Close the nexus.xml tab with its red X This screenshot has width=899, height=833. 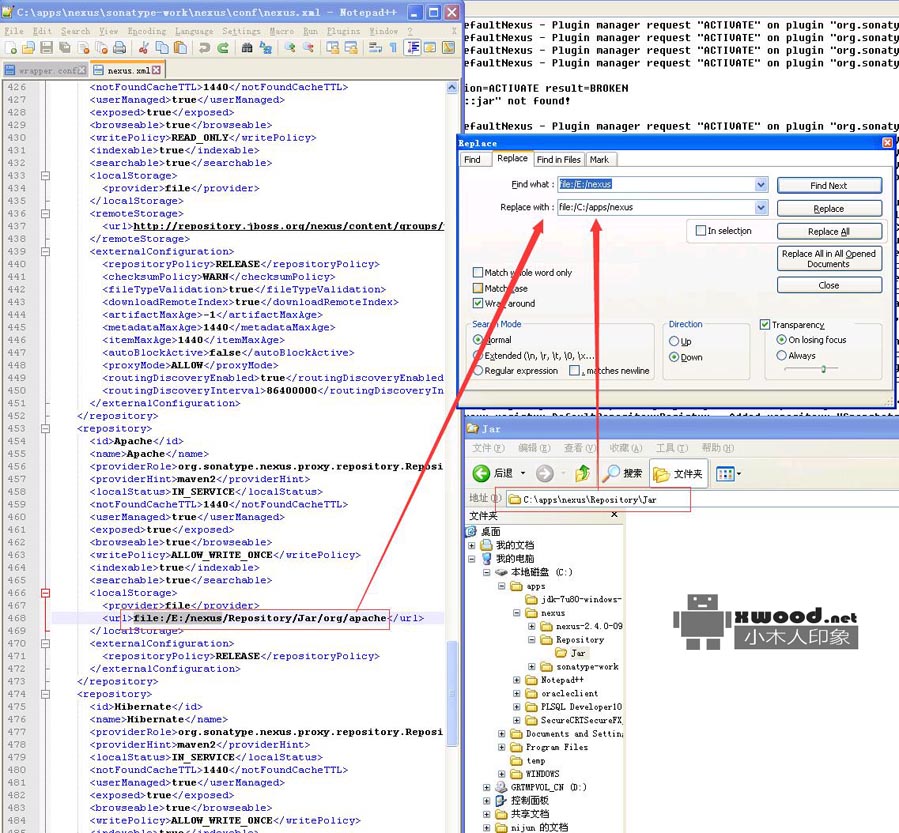click(156, 71)
